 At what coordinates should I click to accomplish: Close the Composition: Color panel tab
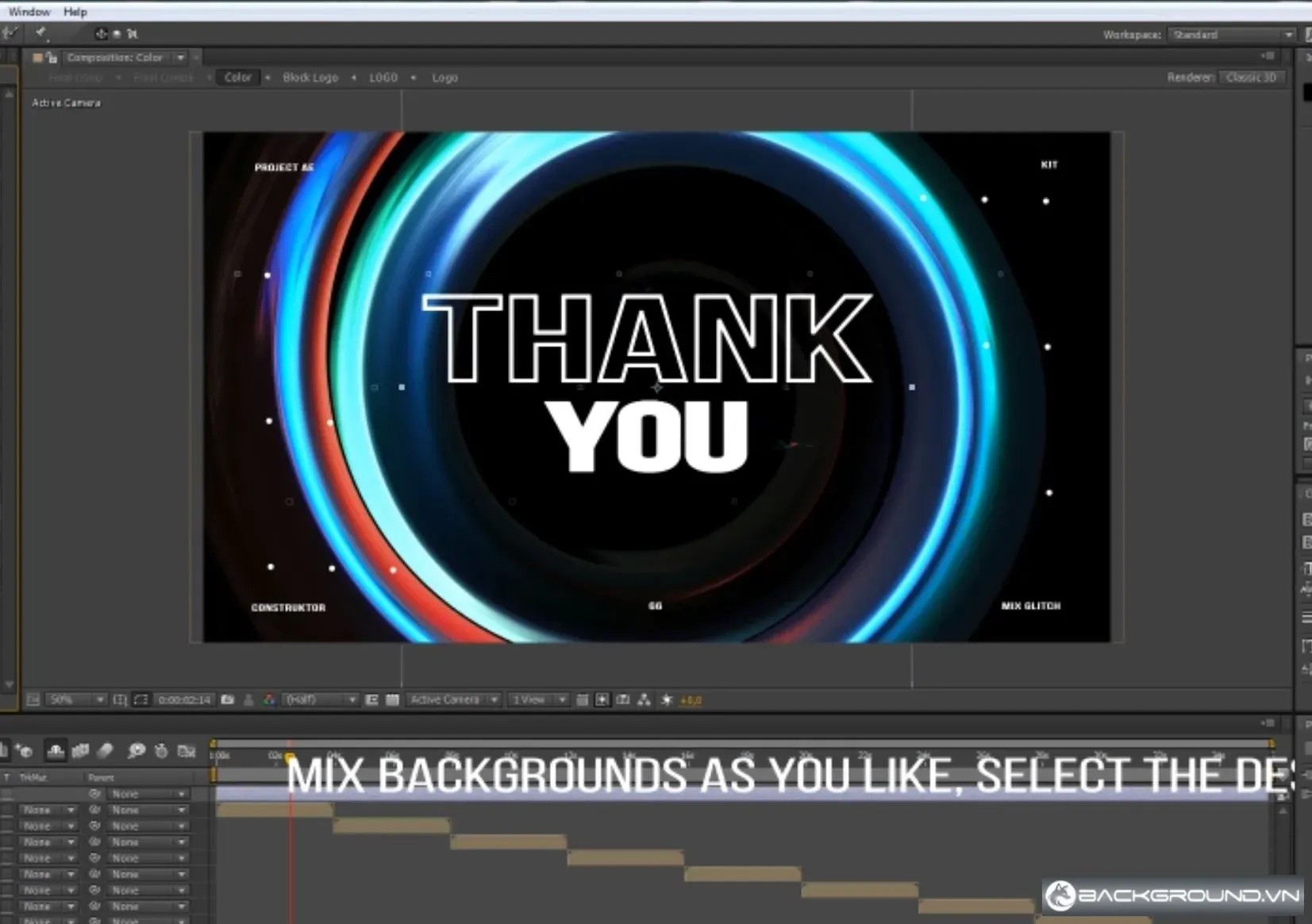[196, 57]
